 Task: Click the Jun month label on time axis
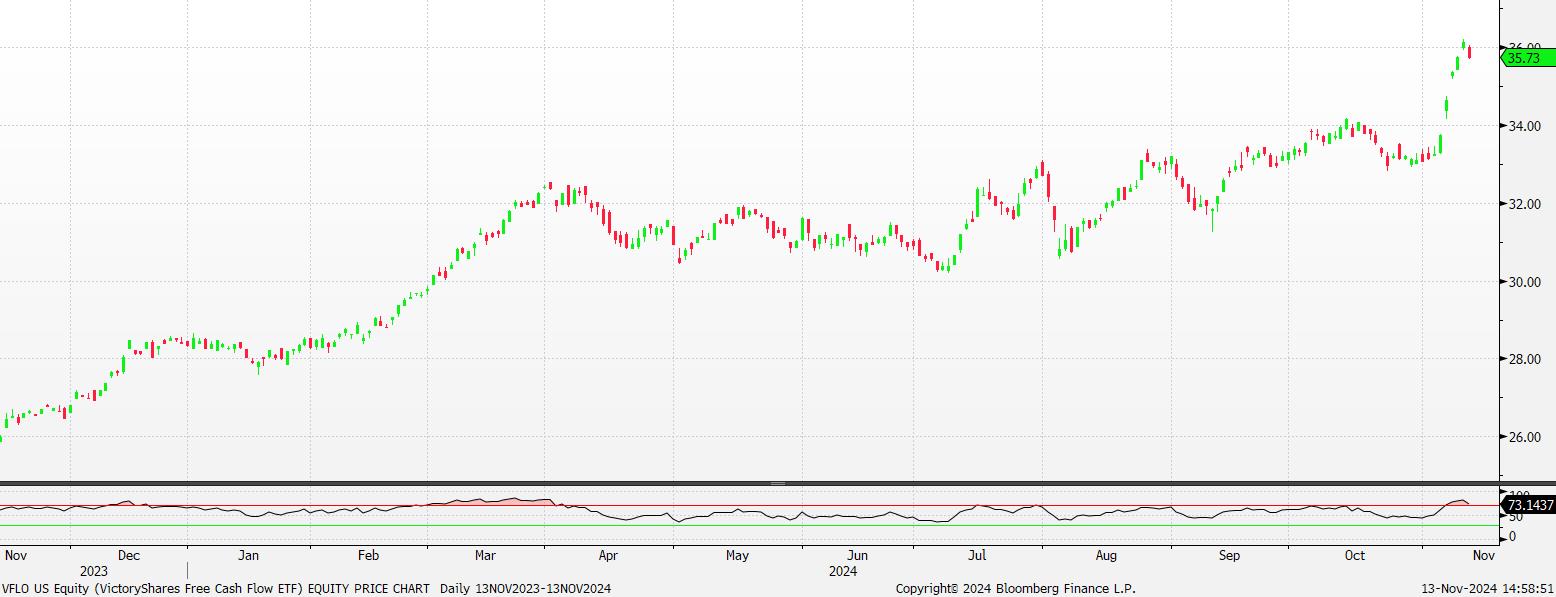[857, 554]
